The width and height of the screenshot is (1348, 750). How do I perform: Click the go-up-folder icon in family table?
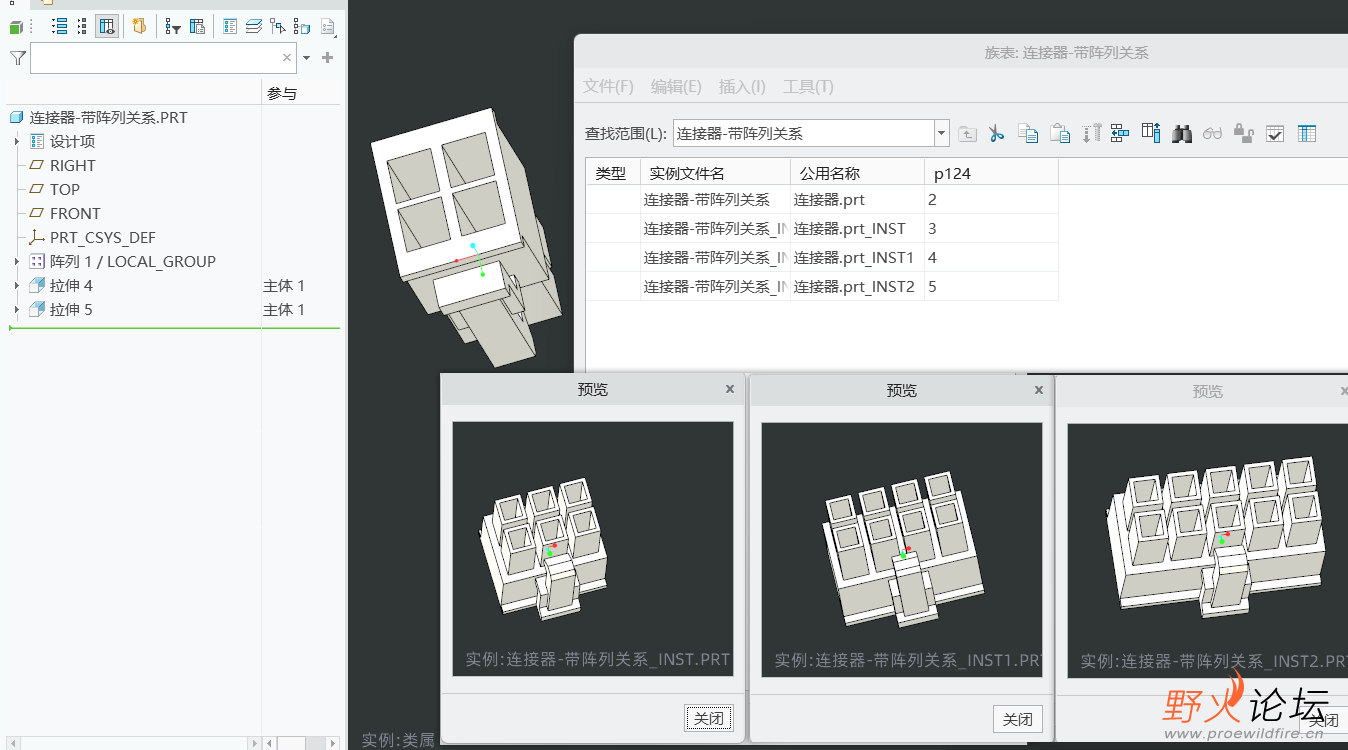click(967, 133)
